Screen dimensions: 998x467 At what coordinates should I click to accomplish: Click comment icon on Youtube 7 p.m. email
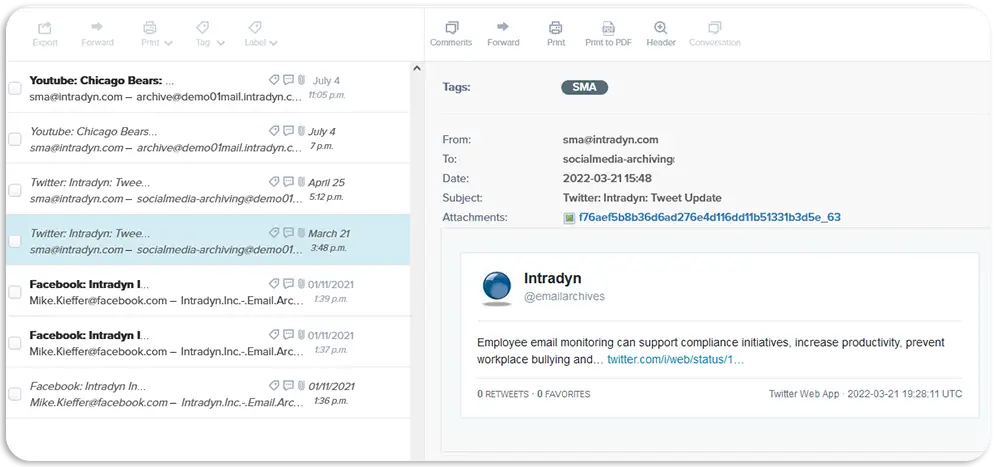coord(288,130)
